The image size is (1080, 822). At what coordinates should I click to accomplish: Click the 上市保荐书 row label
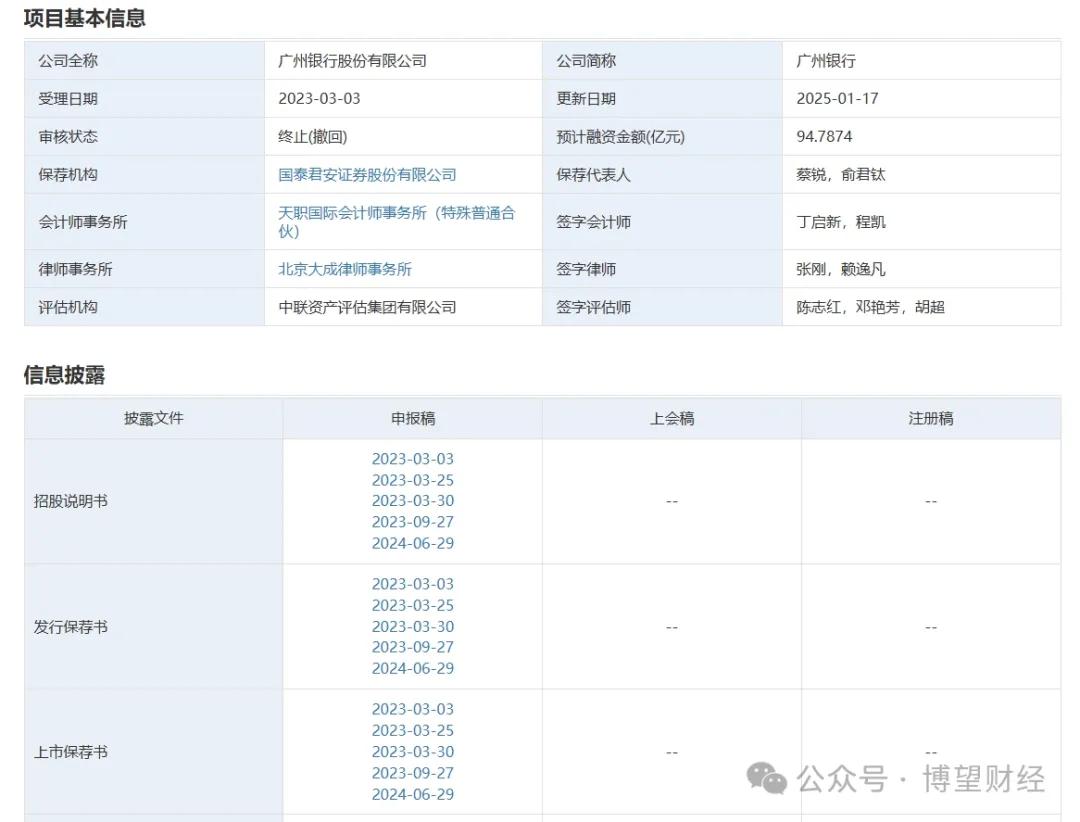(x=70, y=752)
